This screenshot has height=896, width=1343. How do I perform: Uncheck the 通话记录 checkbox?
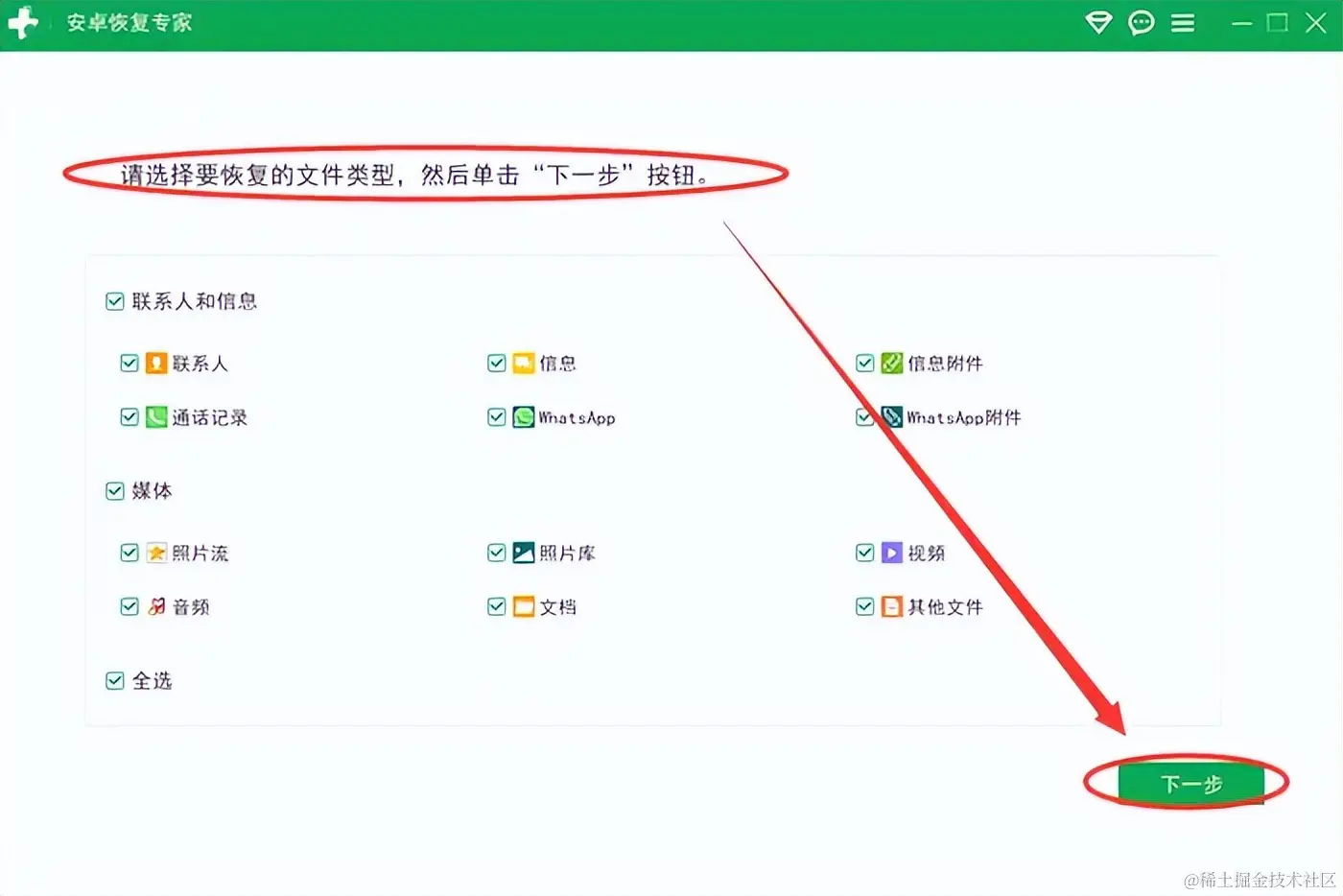click(130, 417)
